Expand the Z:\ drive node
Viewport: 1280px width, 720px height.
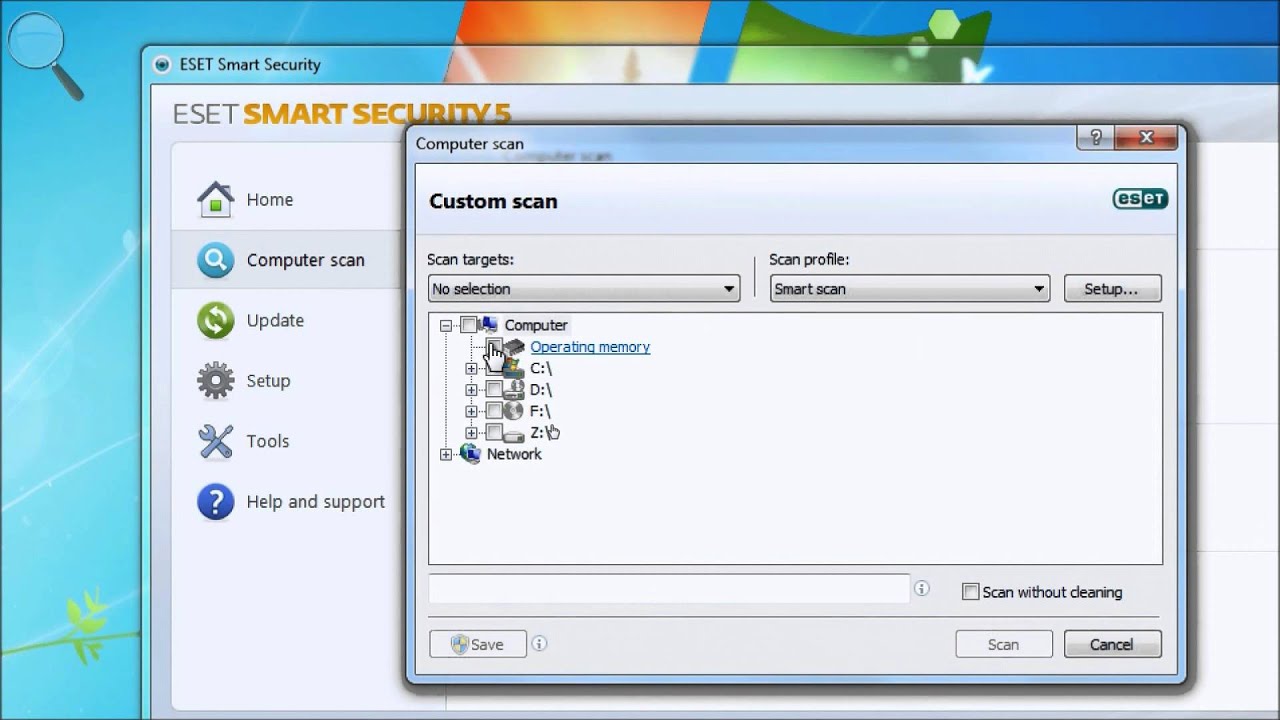(x=471, y=434)
